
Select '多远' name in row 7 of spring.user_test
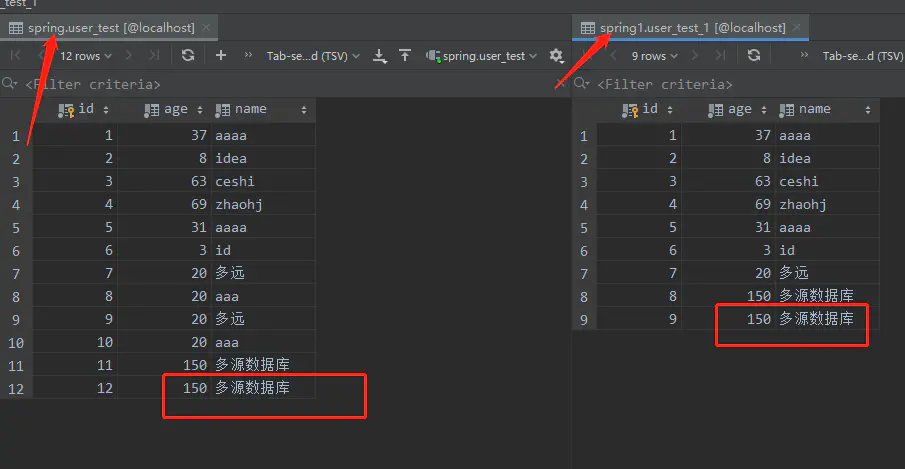[x=263, y=273]
